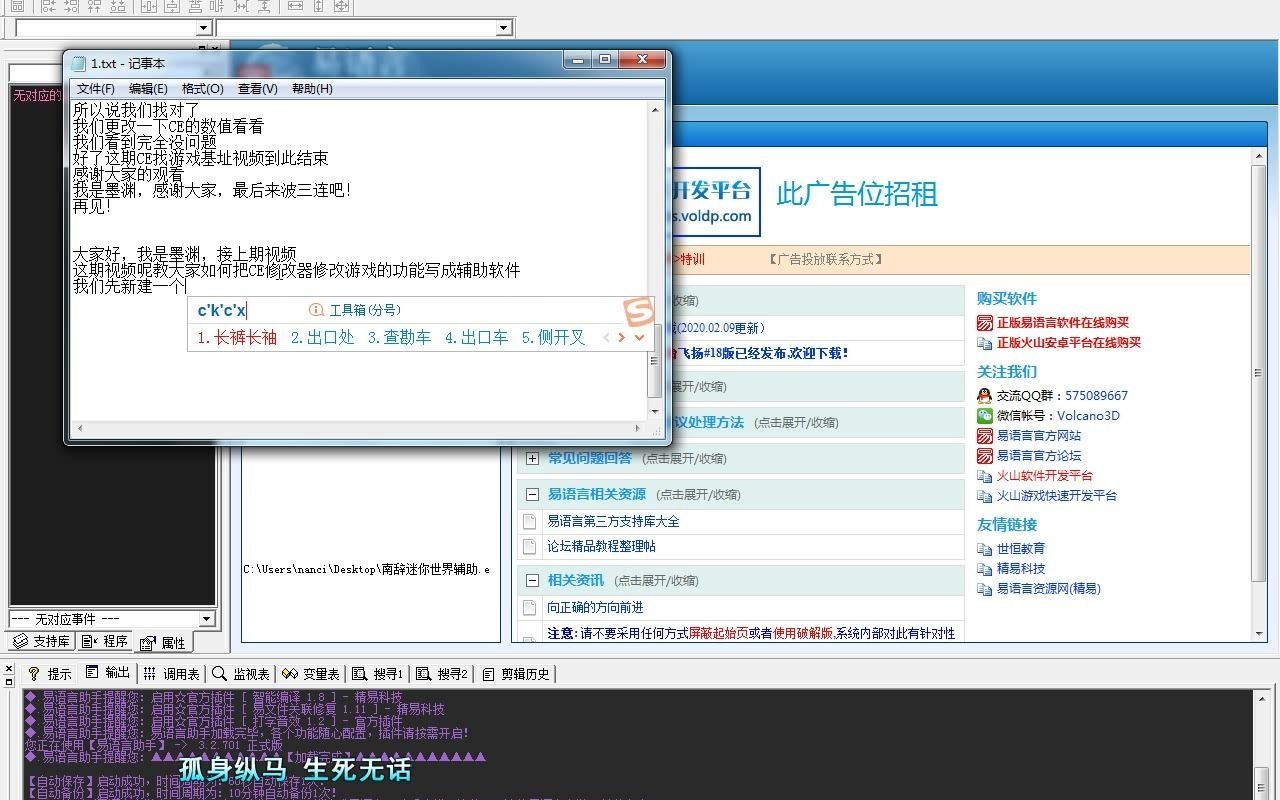Click document icon beside 论坛精品教程整理帖

point(530,547)
